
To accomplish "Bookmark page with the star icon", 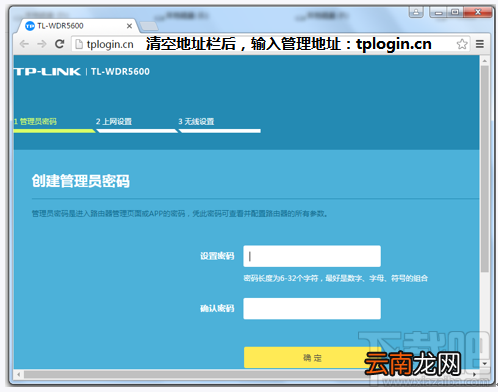I will 462,44.
